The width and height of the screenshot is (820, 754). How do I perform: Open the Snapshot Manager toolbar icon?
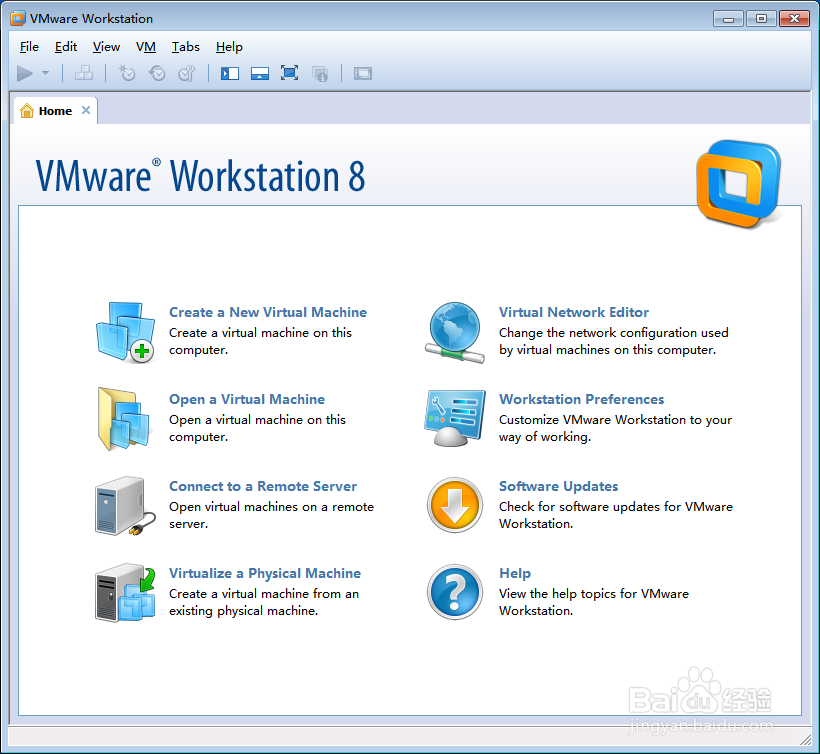point(187,73)
